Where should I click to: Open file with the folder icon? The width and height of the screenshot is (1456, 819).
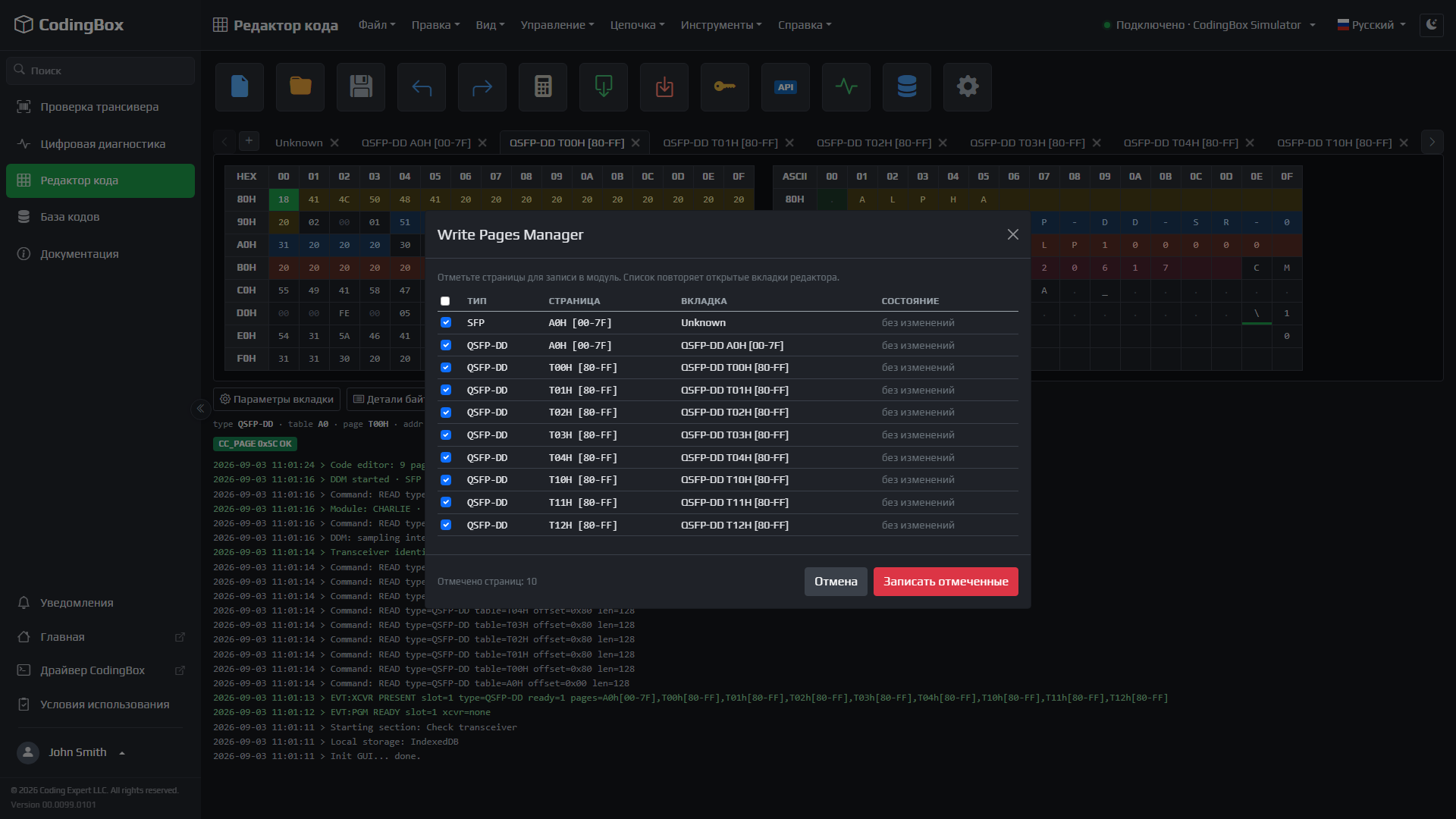(x=300, y=86)
